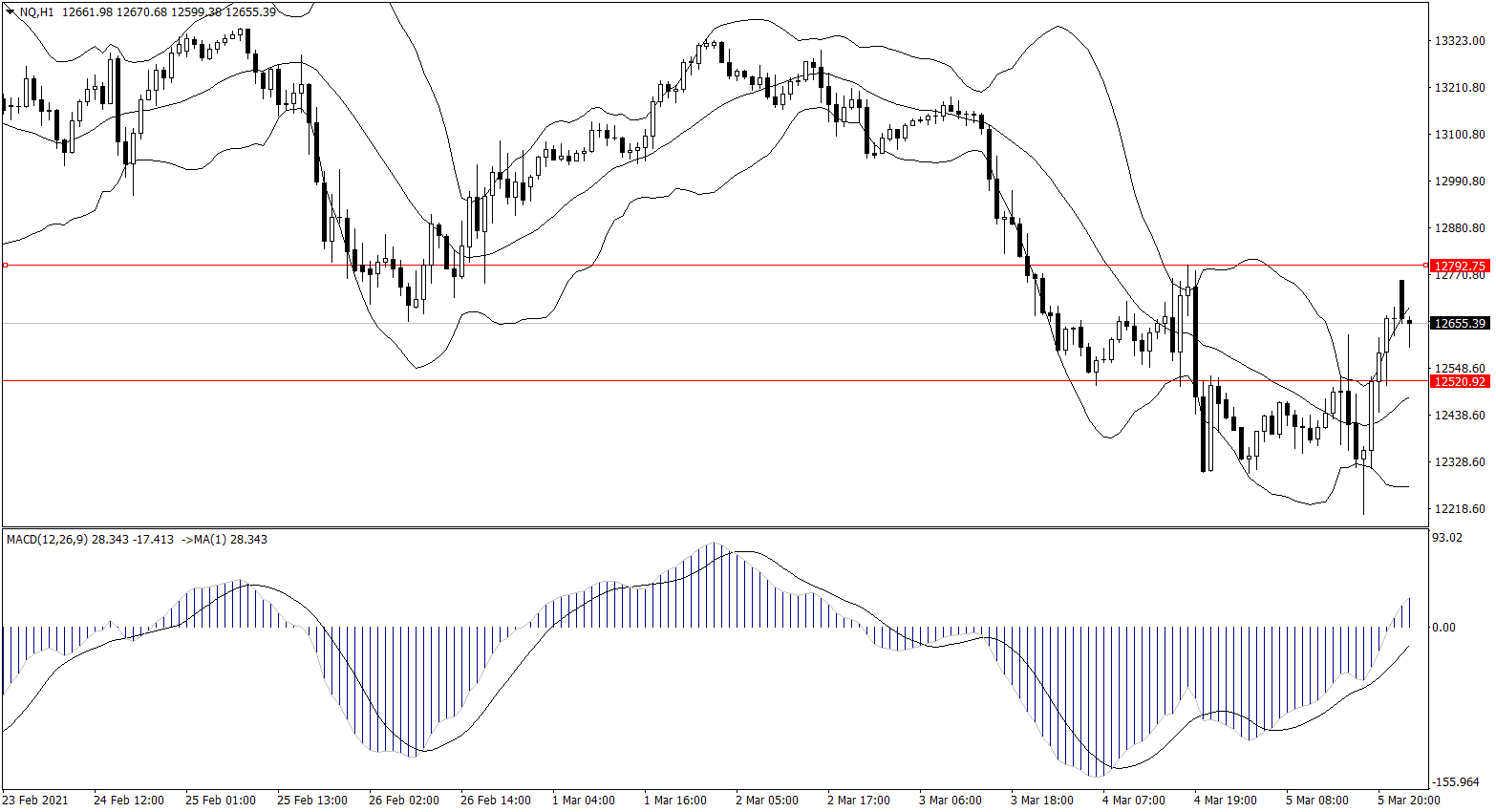Click the NQ,H1 symbol label
Screen dimensions: 1496x812
tap(37, 11)
